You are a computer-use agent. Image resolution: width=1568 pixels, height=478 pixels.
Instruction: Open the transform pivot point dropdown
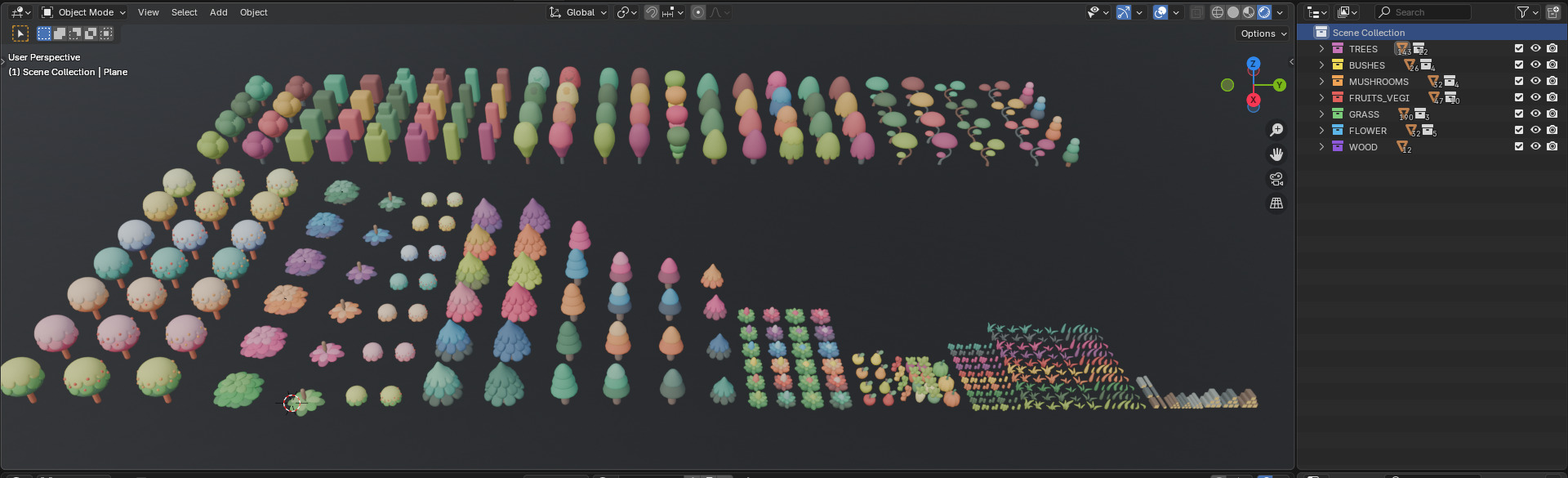pos(626,12)
